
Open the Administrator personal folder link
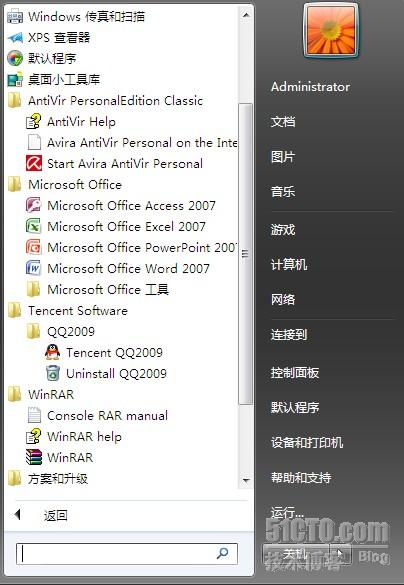point(310,87)
